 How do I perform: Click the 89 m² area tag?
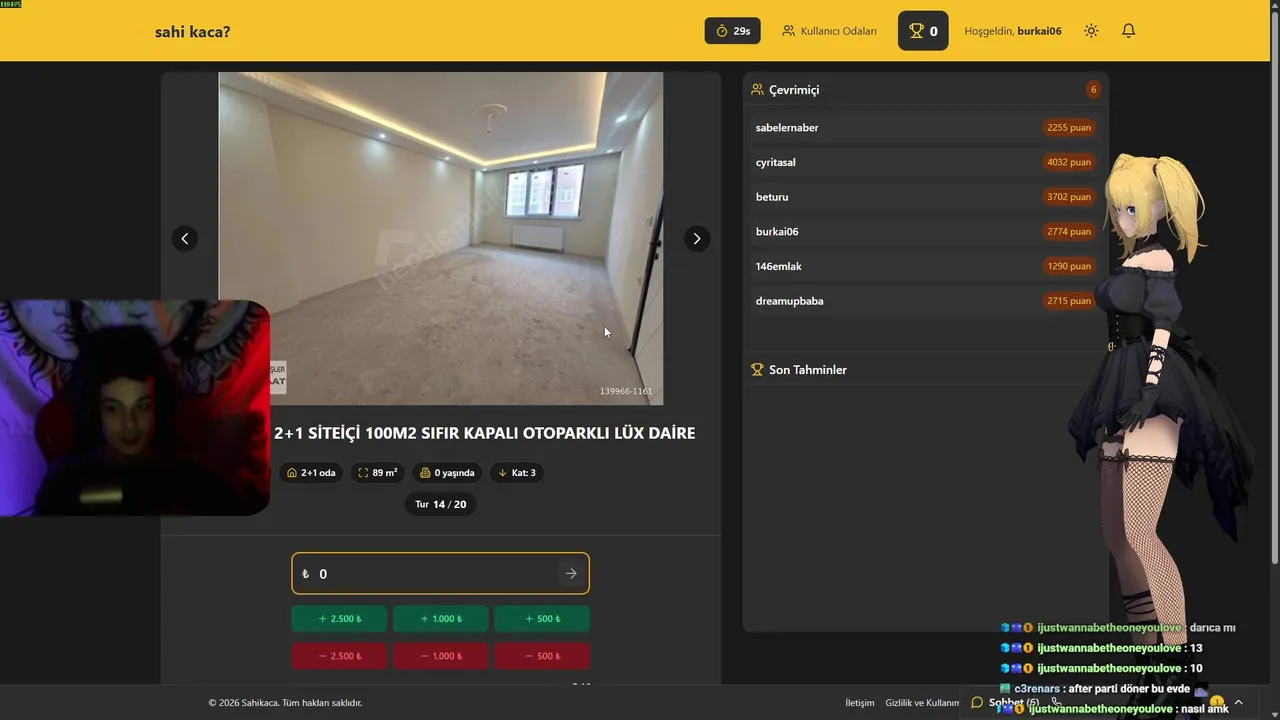(377, 473)
